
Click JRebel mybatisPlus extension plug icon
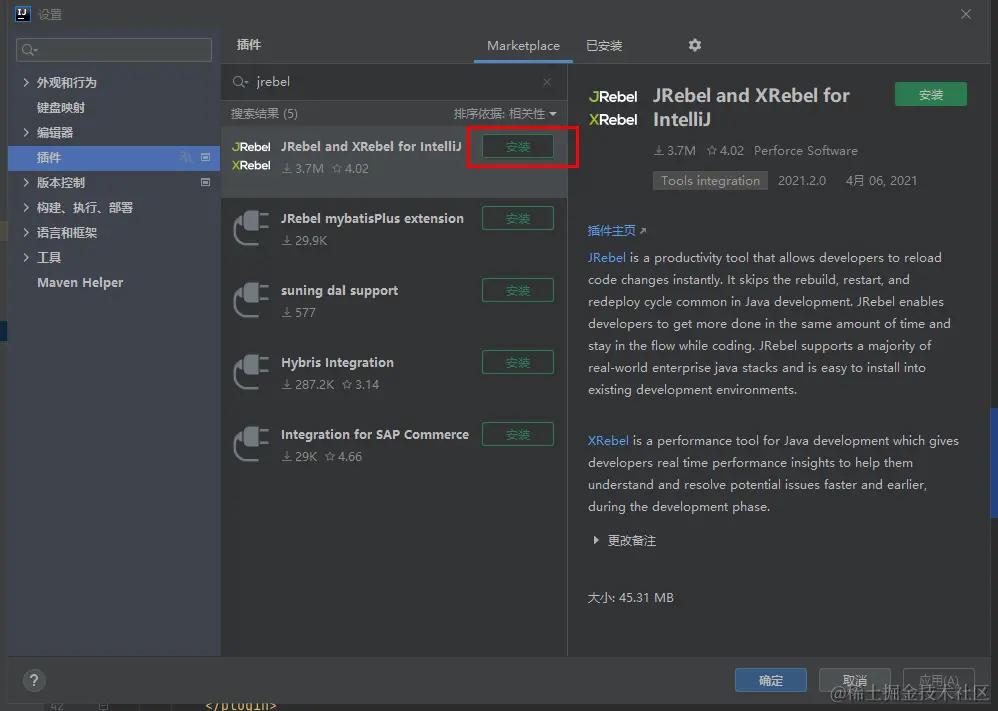coord(251,228)
